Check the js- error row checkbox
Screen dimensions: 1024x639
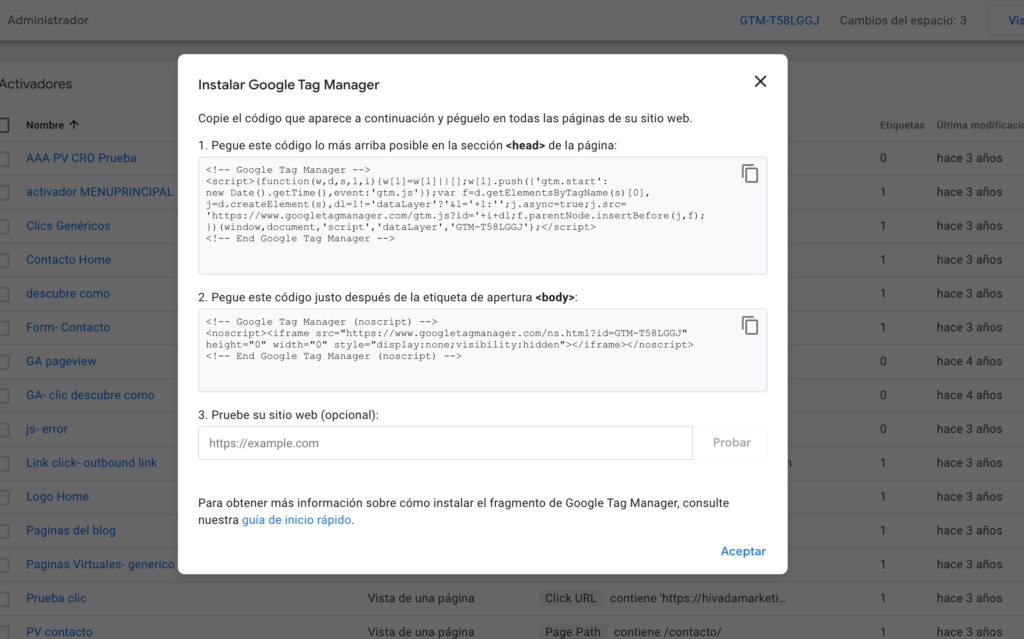pyautogui.click(x=3, y=429)
